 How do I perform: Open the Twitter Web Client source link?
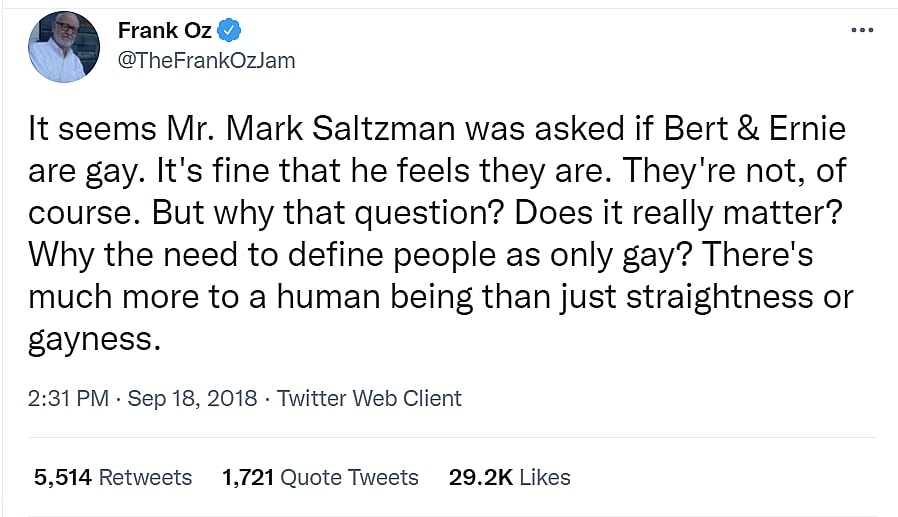coord(369,398)
